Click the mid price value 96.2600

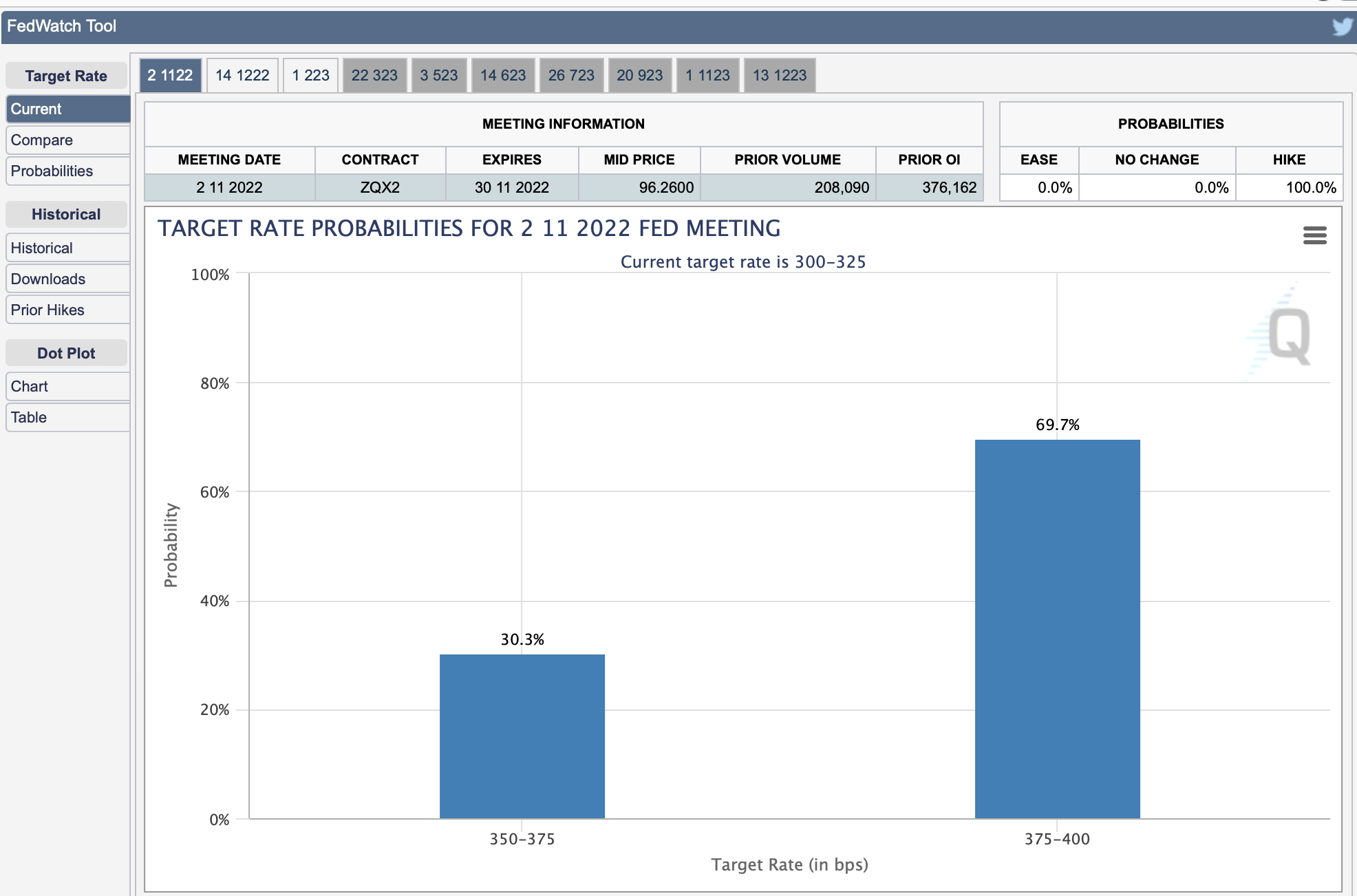click(666, 187)
